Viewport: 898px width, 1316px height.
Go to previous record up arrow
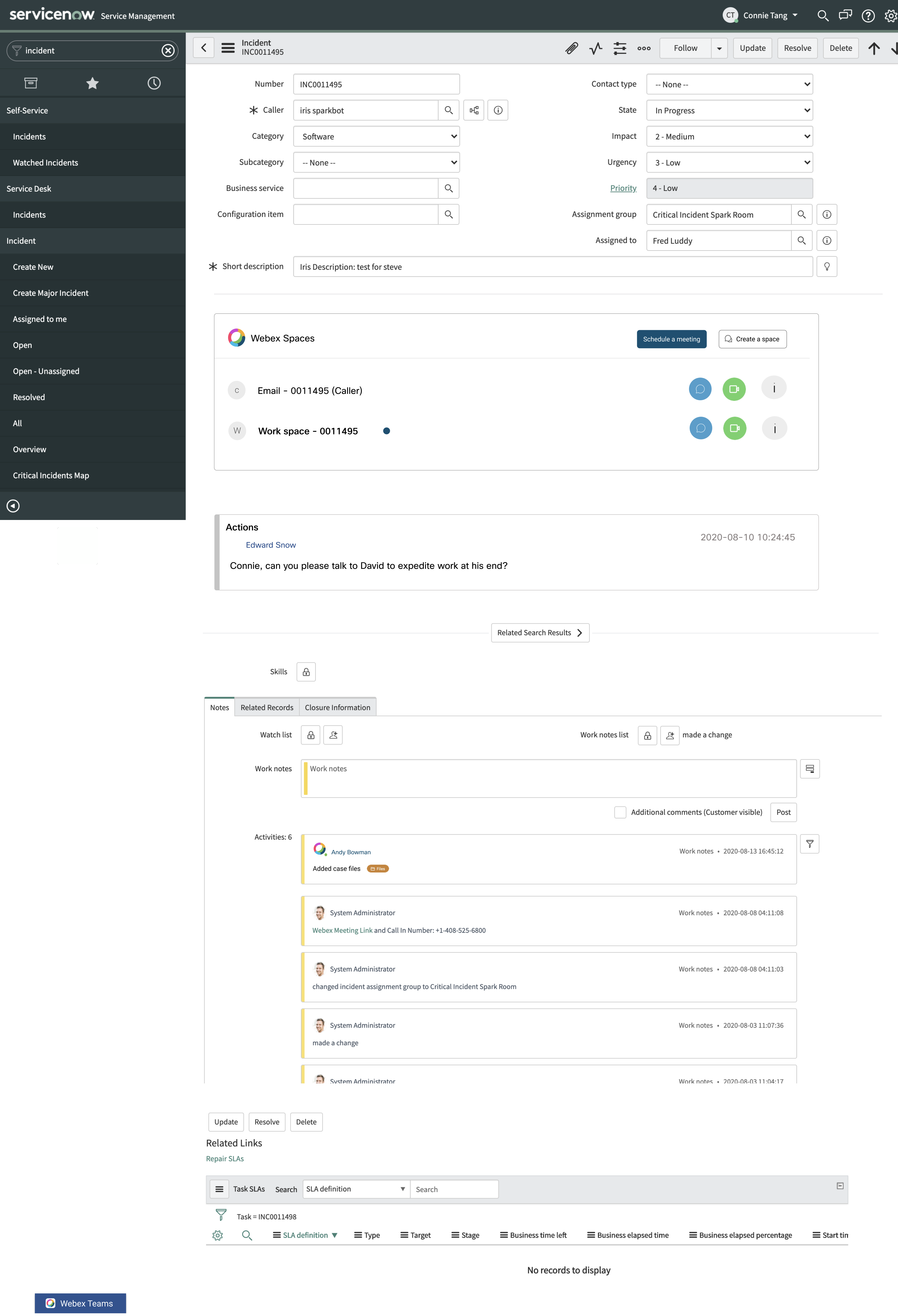tap(874, 48)
